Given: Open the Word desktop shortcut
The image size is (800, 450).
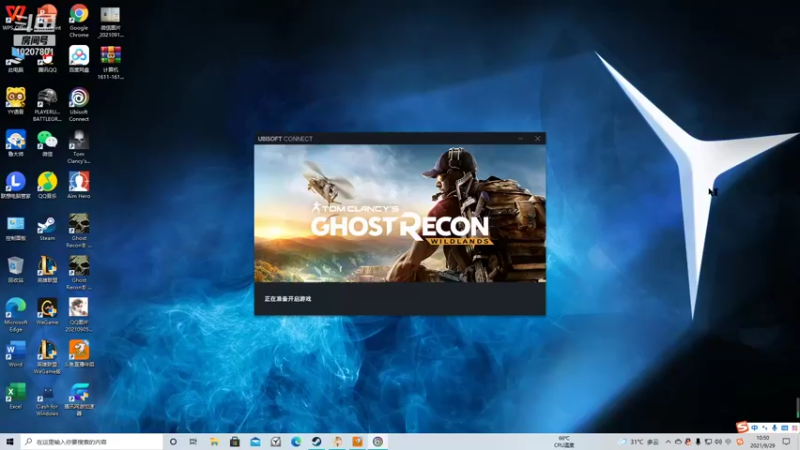Looking at the screenshot, I should 16,354.
